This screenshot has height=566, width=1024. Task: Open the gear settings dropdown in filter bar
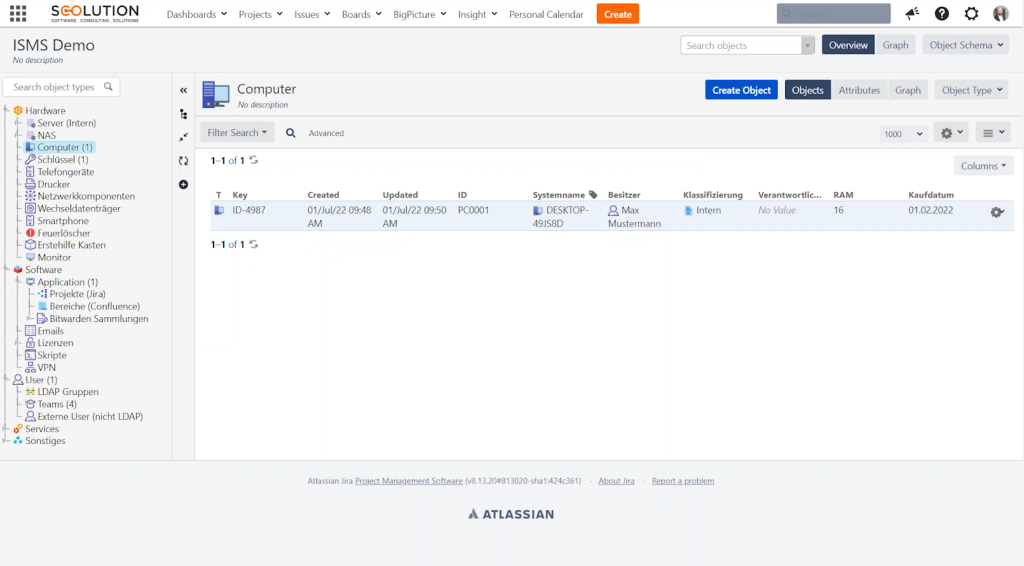(952, 133)
